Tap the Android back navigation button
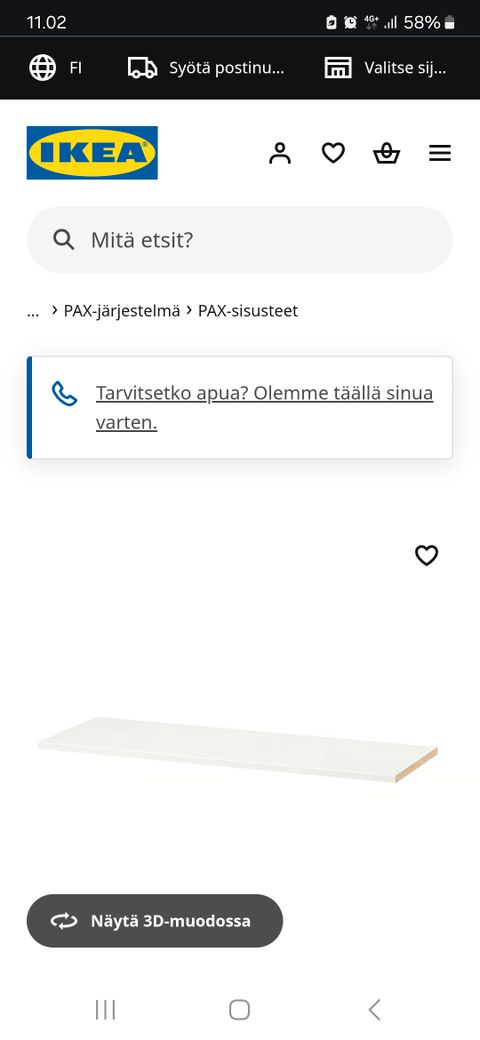The height and width of the screenshot is (1040, 480). [x=375, y=1009]
